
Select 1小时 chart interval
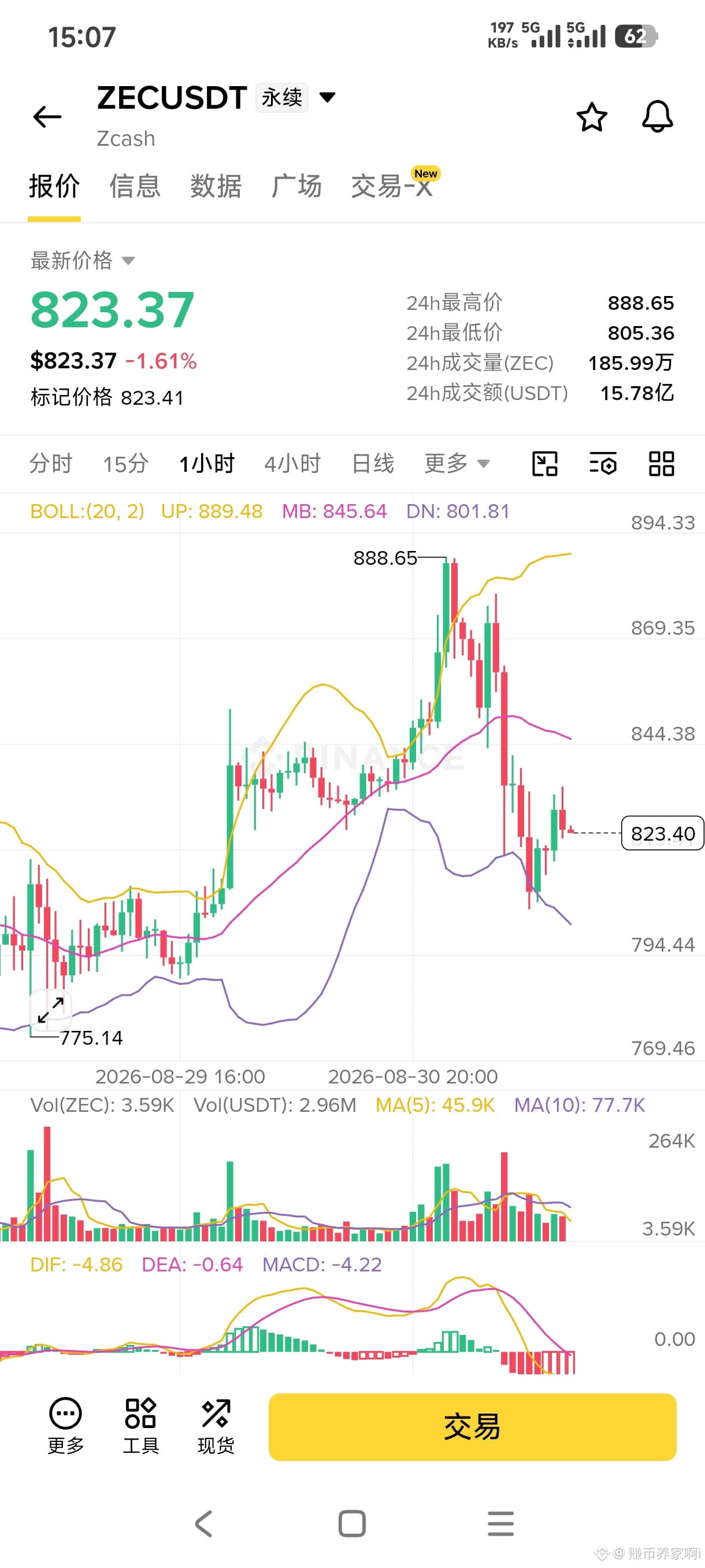[207, 464]
